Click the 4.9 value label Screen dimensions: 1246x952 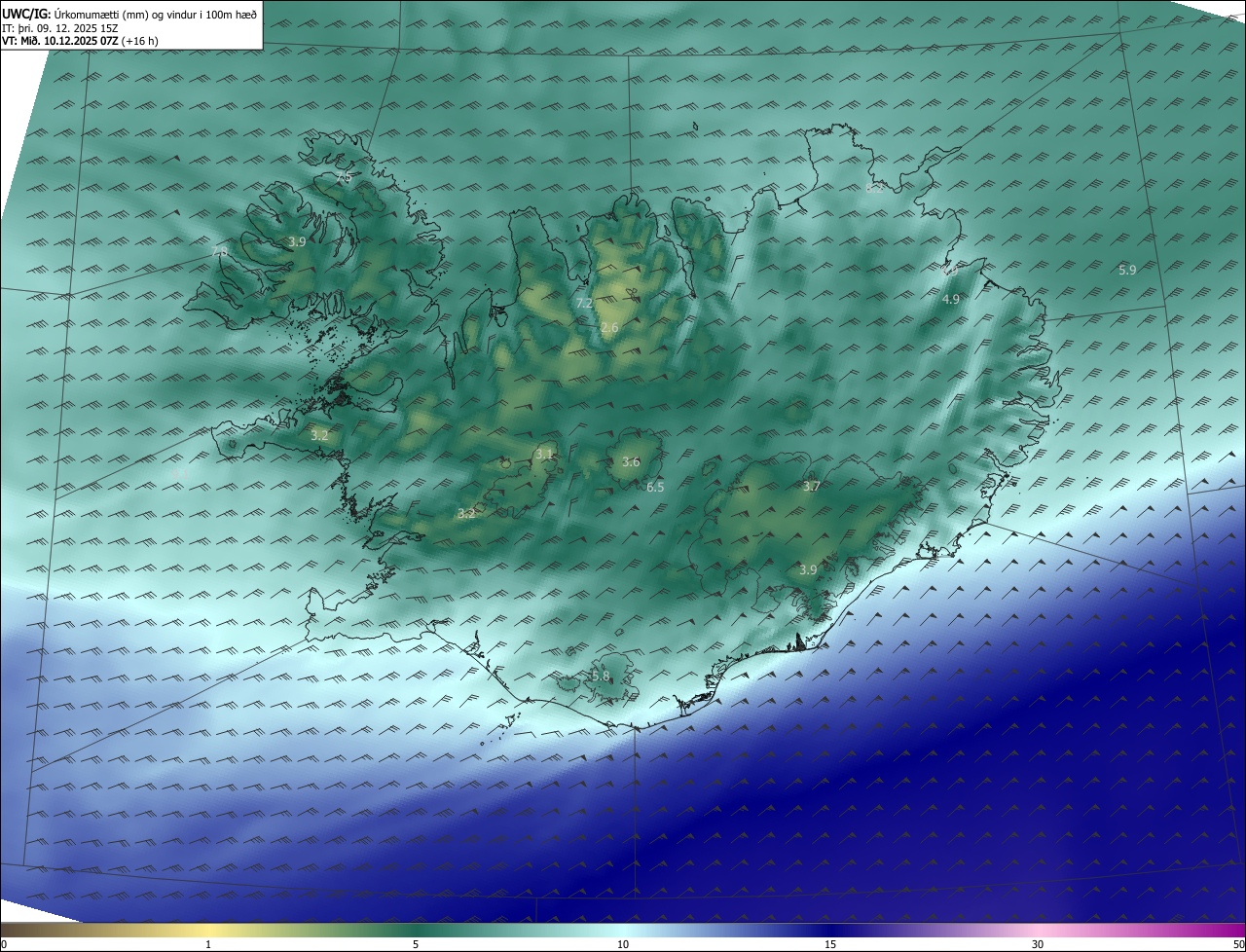click(x=951, y=300)
